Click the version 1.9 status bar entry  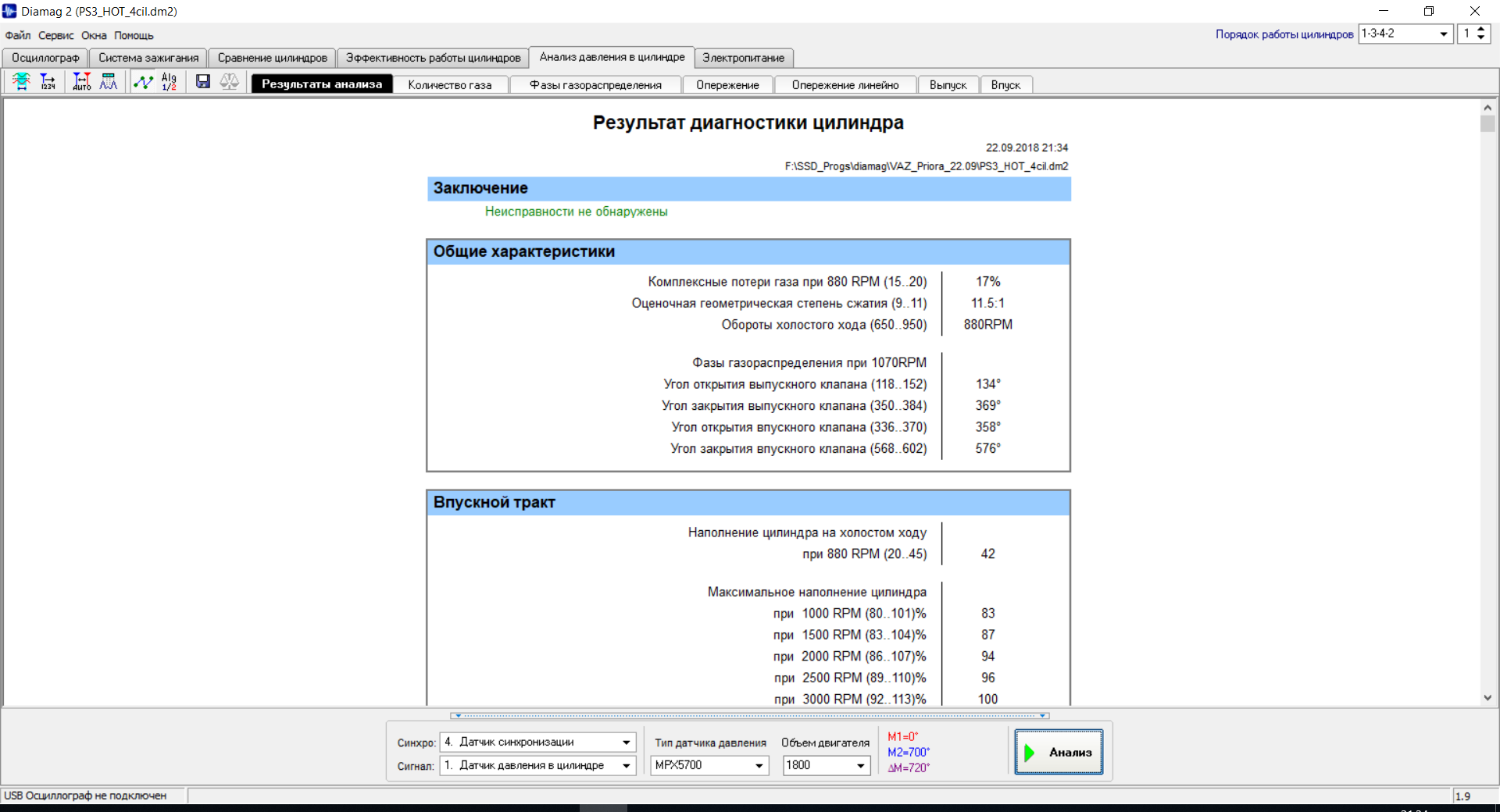coord(1463,796)
